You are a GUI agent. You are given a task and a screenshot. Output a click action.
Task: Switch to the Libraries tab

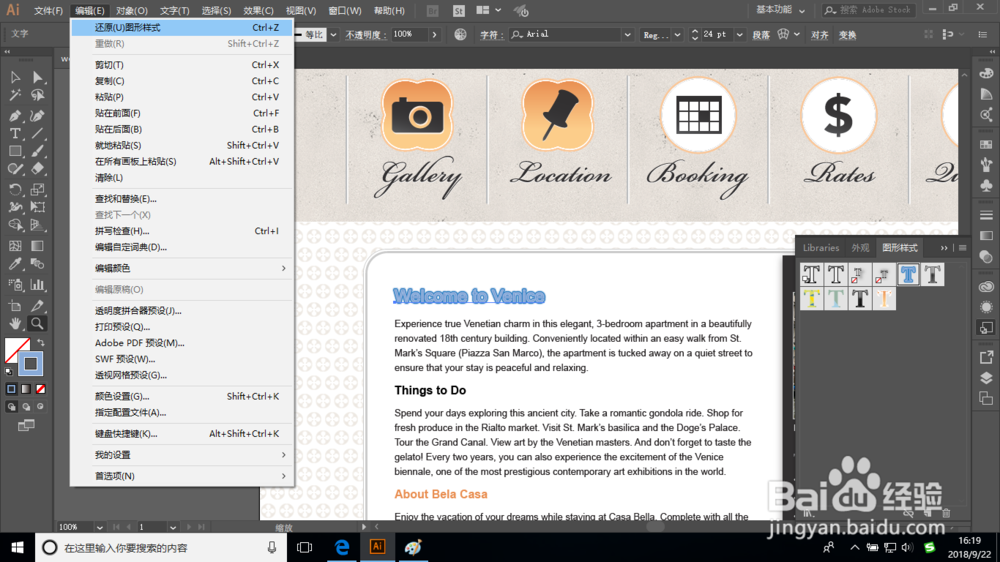[821, 248]
